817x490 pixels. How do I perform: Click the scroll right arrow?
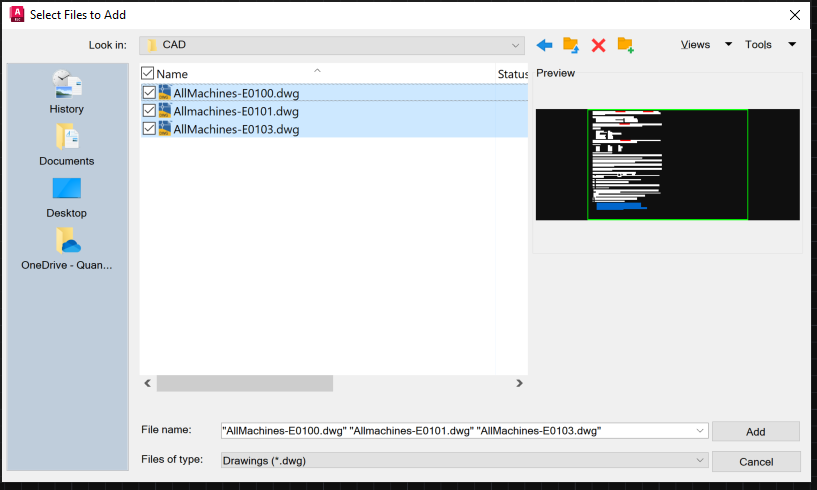519,383
